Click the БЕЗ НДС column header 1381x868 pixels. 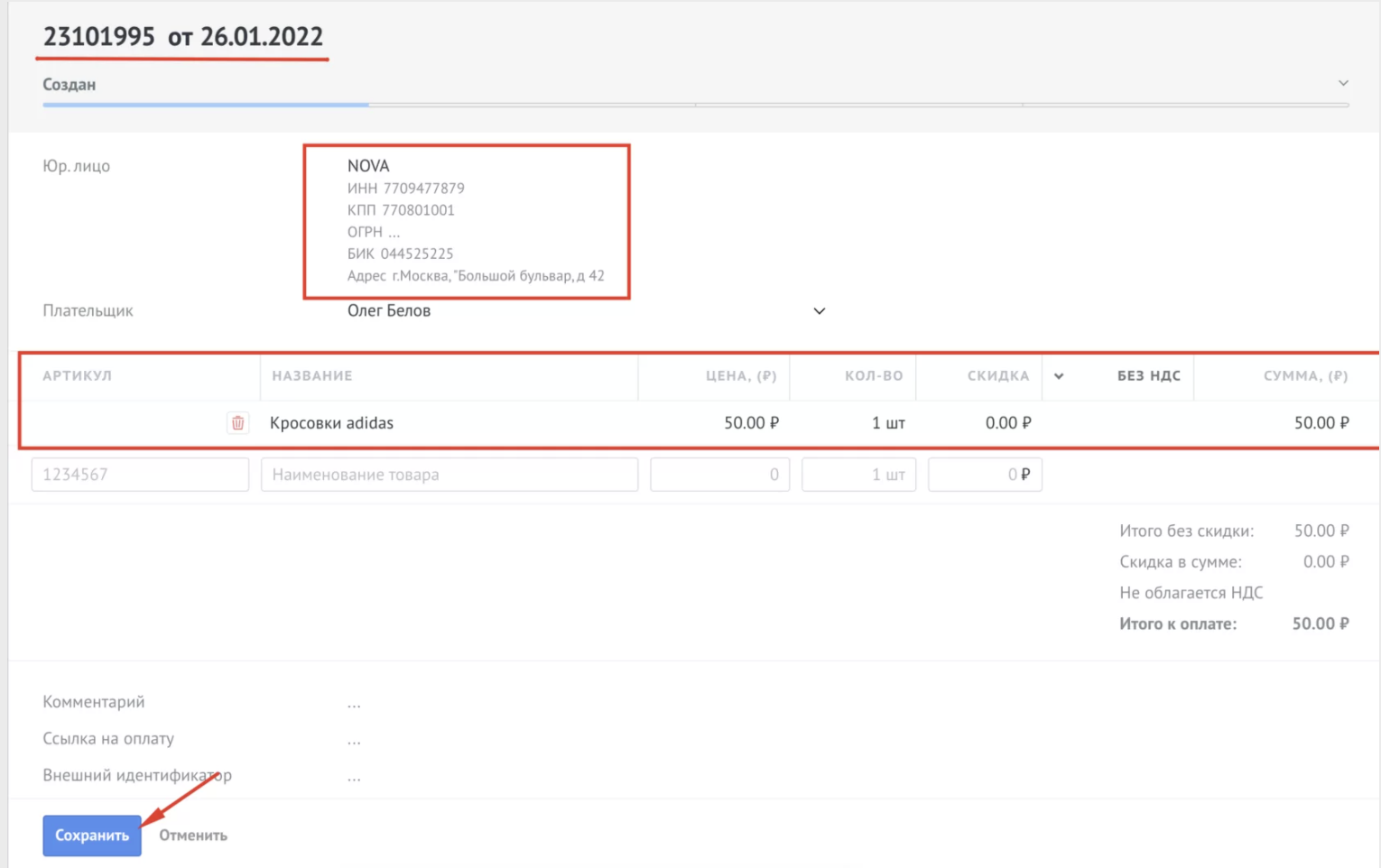pyautogui.click(x=1148, y=376)
